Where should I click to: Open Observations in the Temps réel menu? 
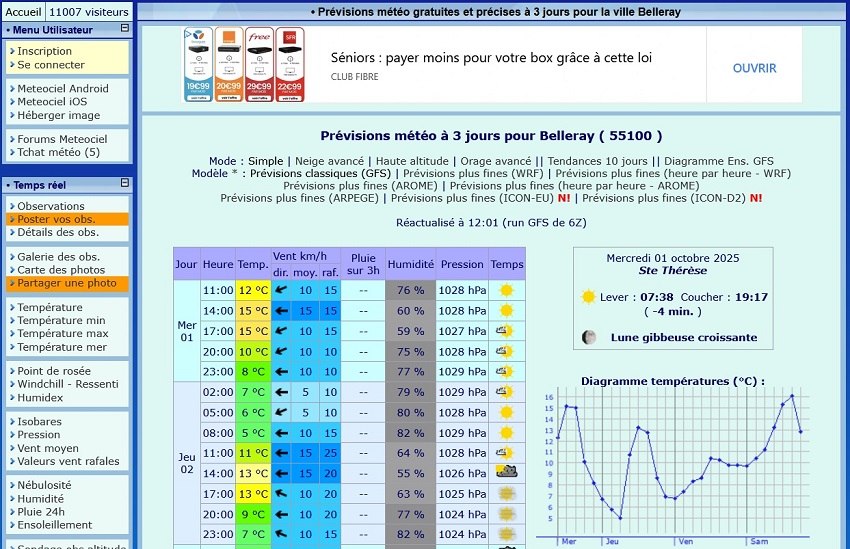(51, 206)
